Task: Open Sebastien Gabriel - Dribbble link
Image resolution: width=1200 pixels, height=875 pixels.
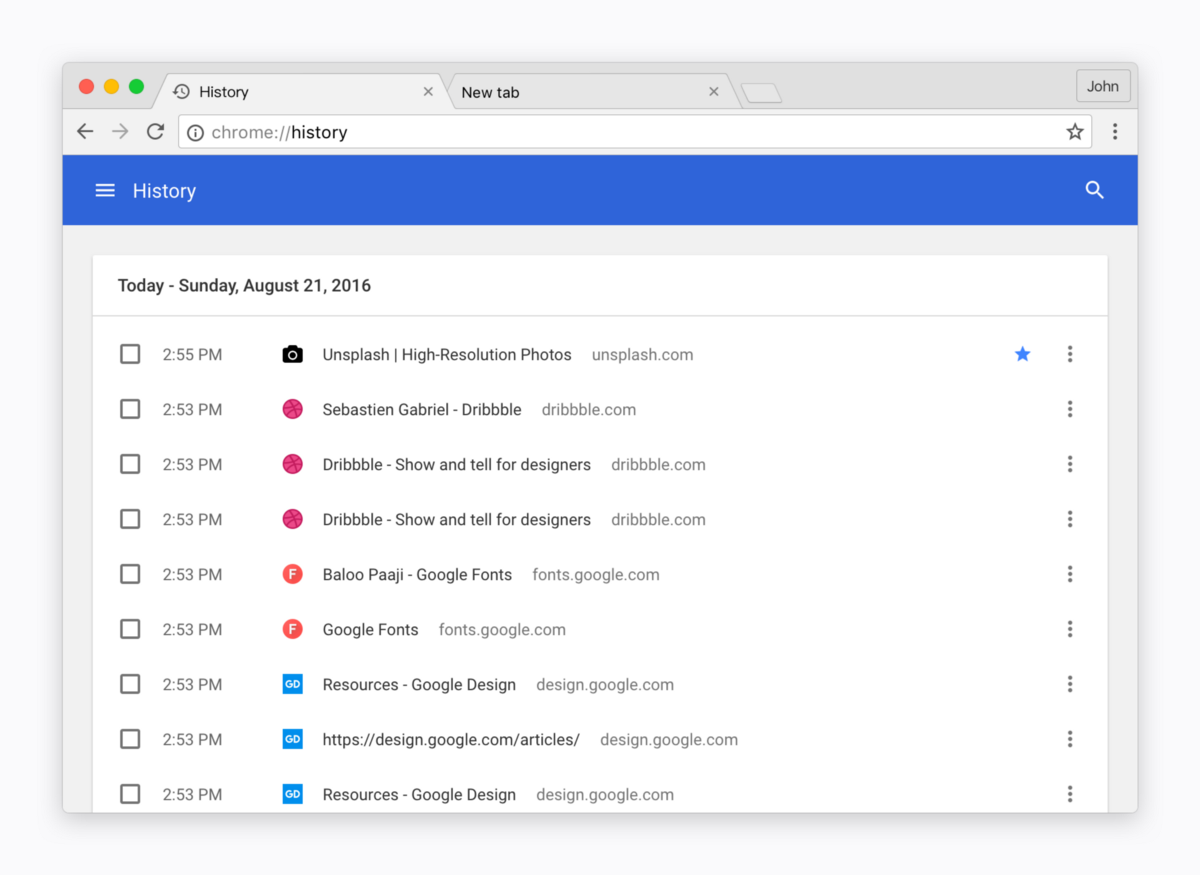Action: point(422,410)
